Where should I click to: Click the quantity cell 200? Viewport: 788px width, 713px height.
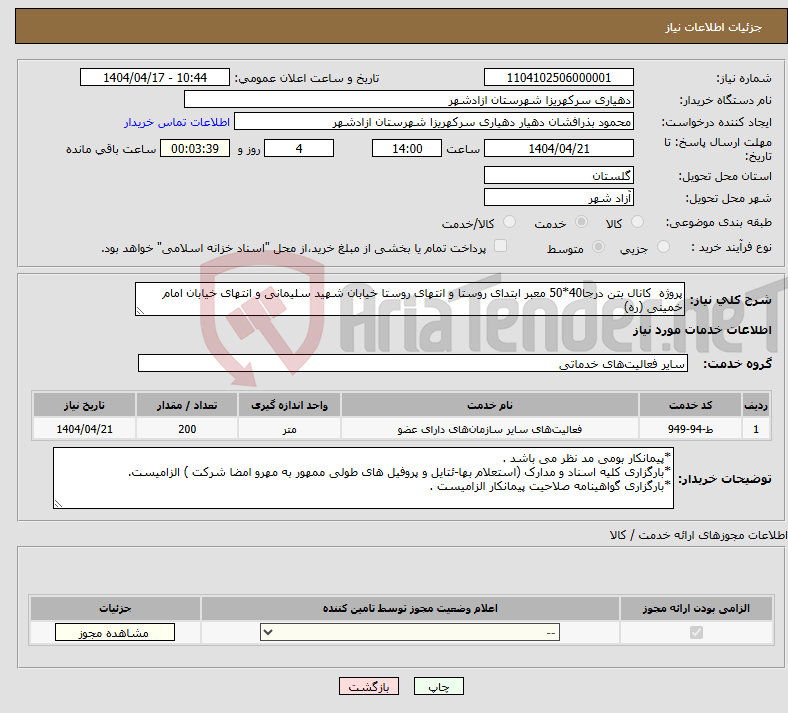186,429
